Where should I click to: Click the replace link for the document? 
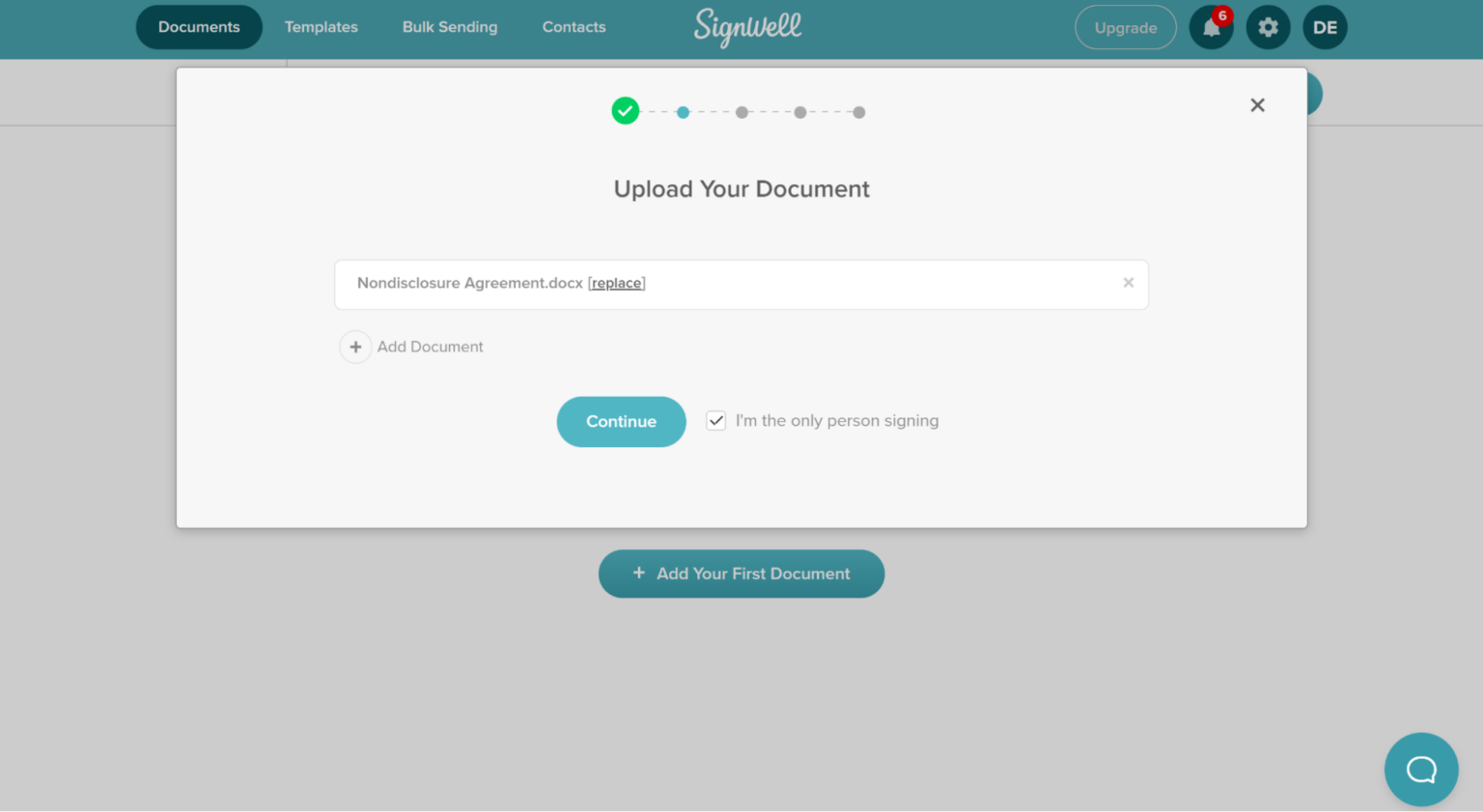616,283
